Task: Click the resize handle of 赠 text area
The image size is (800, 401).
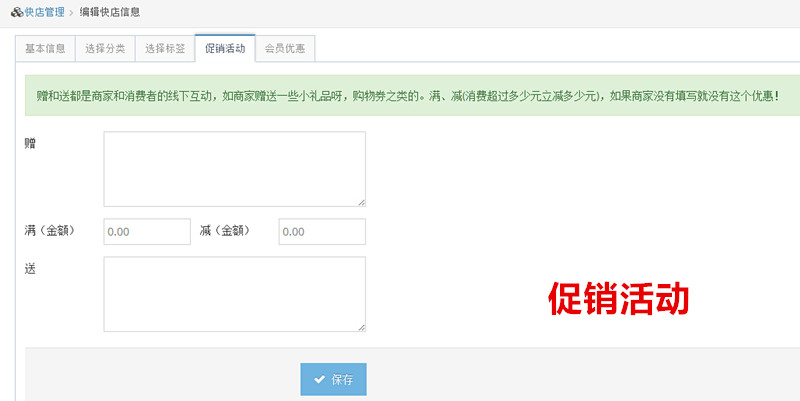Action: (361, 201)
